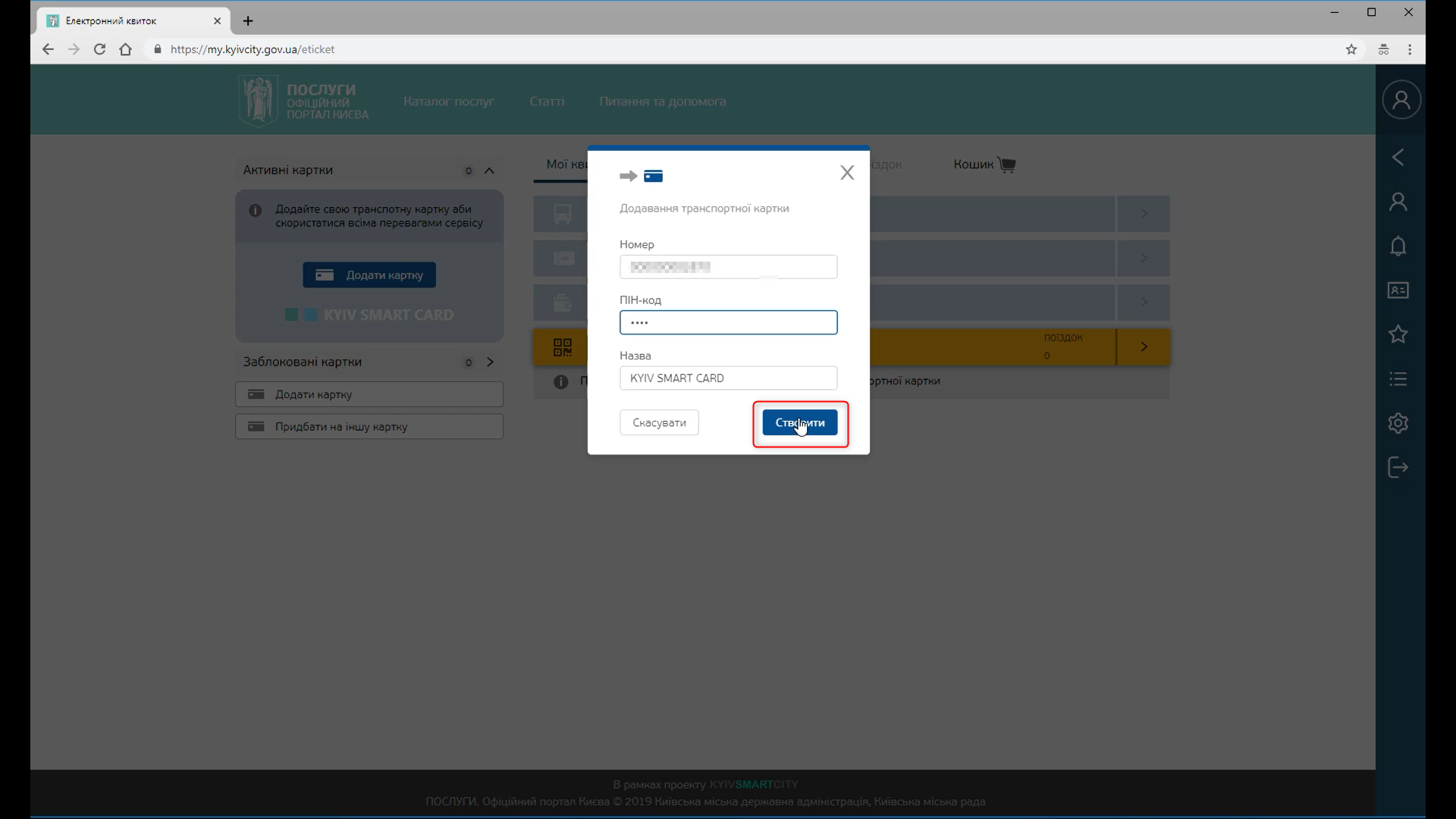
Task: Open the Кошик cart tab
Action: (984, 165)
